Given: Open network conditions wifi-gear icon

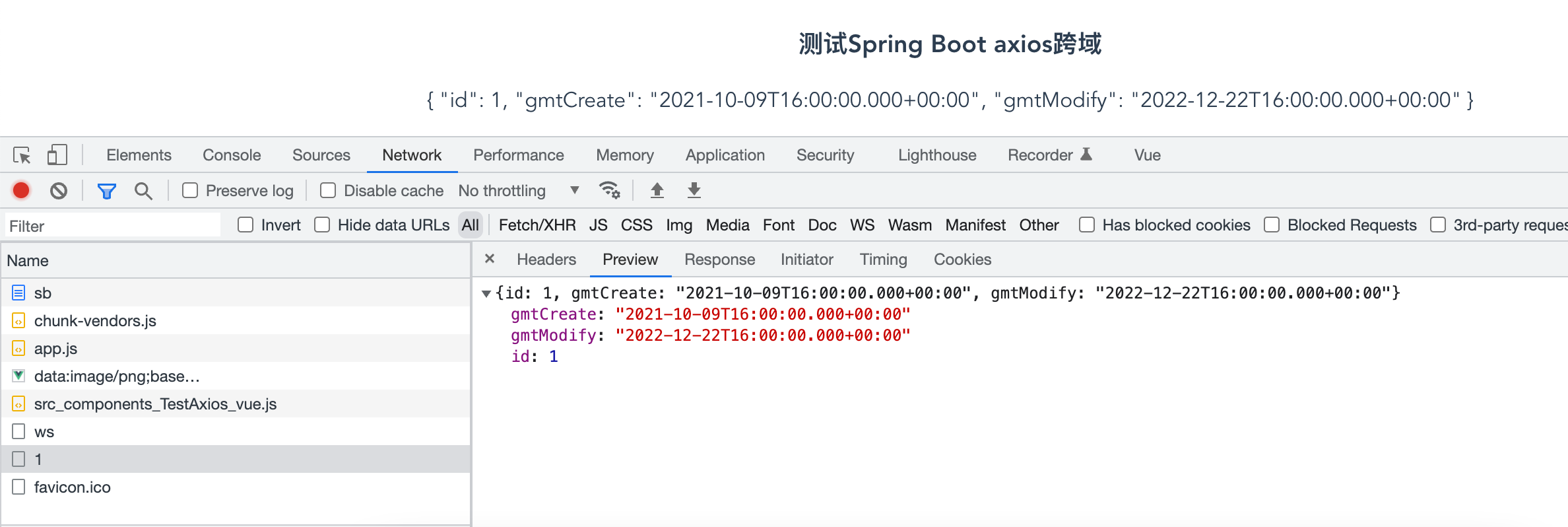Looking at the screenshot, I should click(609, 190).
